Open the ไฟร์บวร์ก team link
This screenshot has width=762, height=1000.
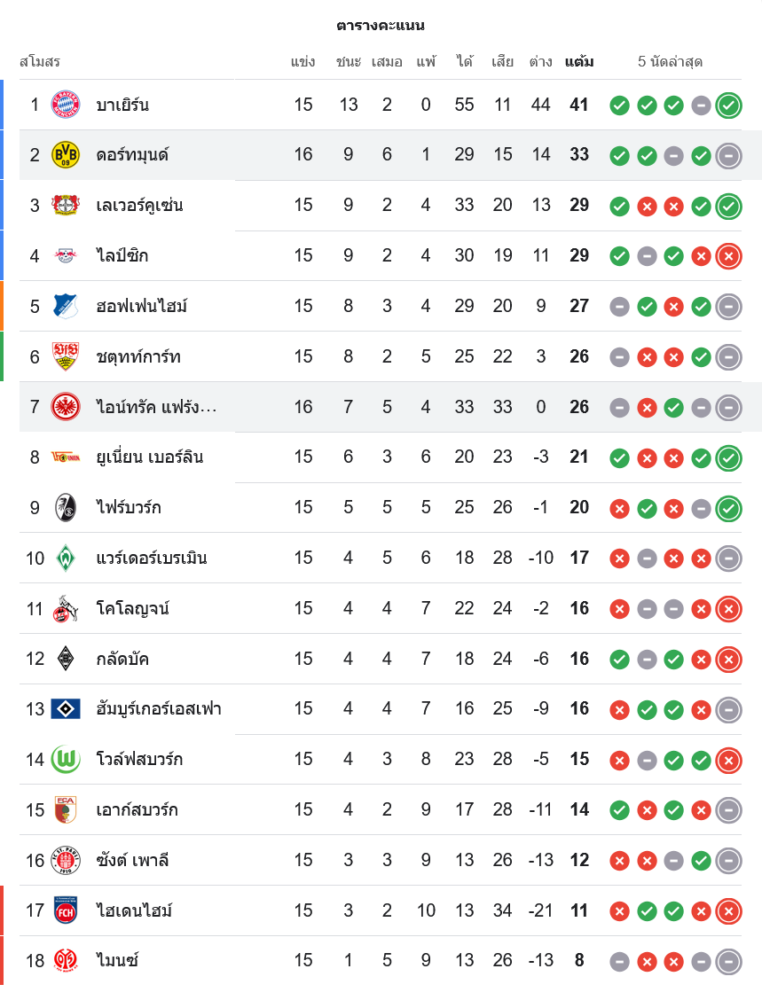click(x=128, y=508)
